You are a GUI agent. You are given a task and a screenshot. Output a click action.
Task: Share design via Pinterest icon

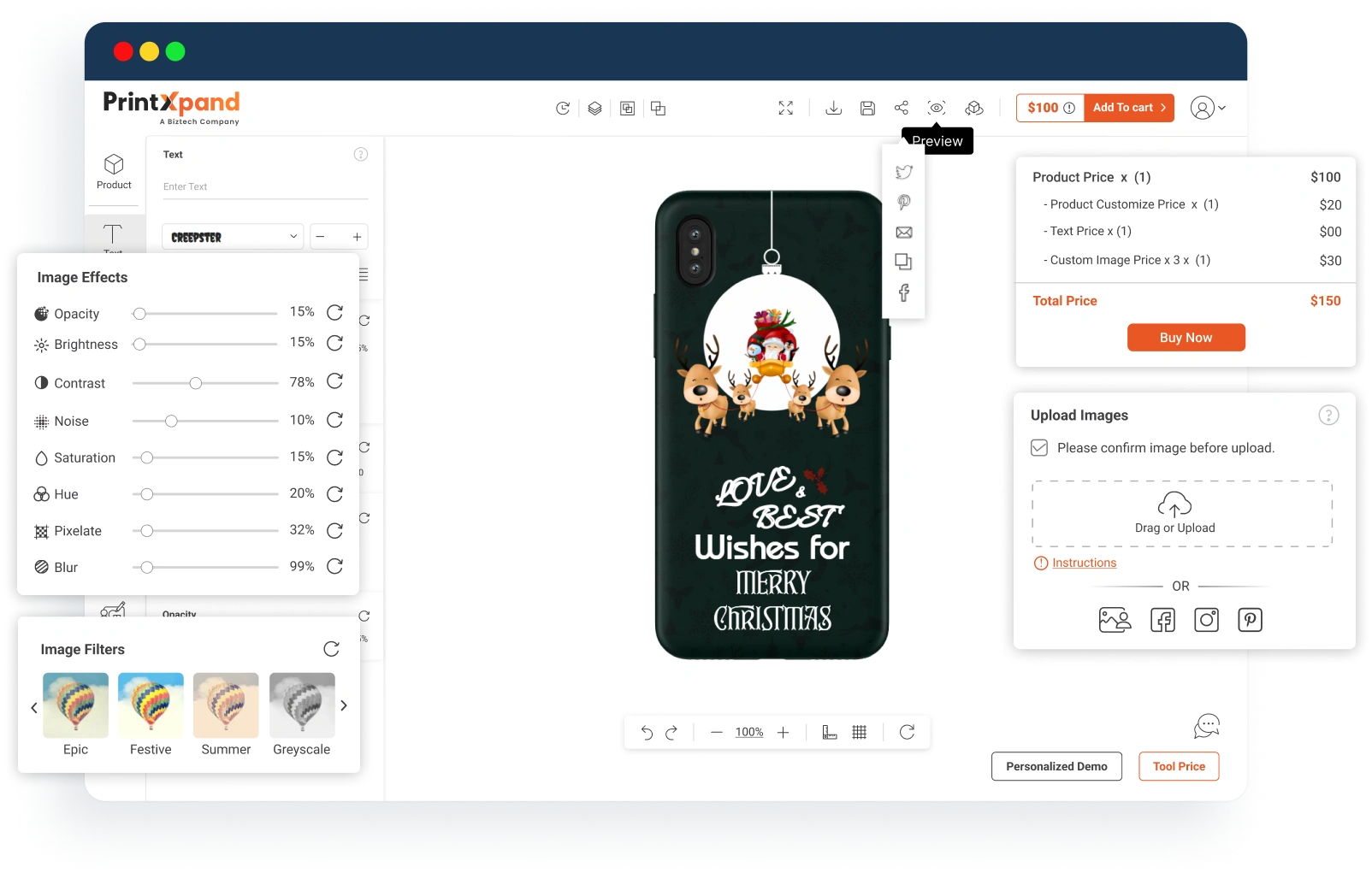904,203
